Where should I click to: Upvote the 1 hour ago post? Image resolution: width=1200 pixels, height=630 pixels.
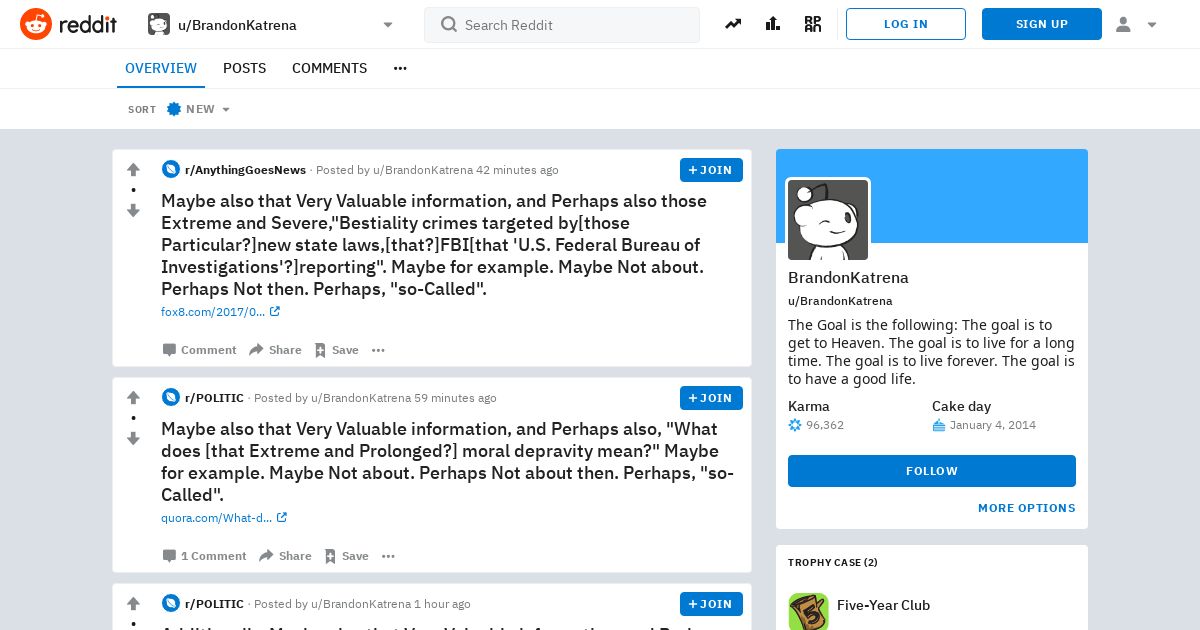(x=133, y=603)
